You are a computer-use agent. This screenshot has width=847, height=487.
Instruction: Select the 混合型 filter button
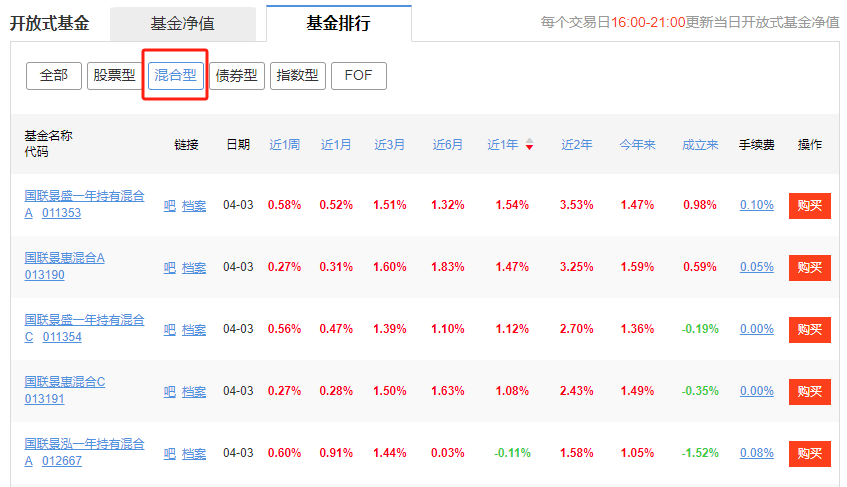(176, 76)
